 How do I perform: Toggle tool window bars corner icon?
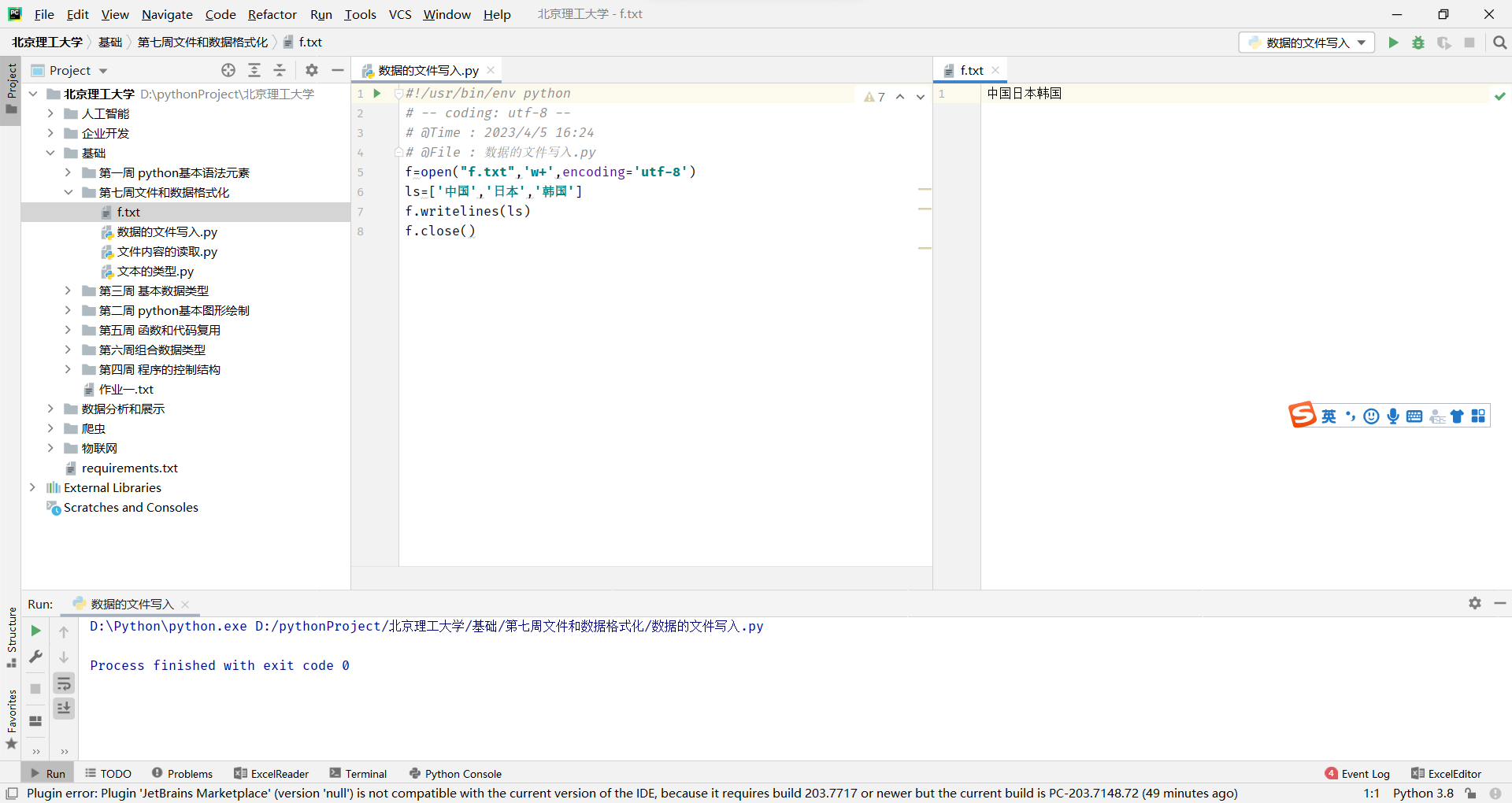click(x=12, y=794)
